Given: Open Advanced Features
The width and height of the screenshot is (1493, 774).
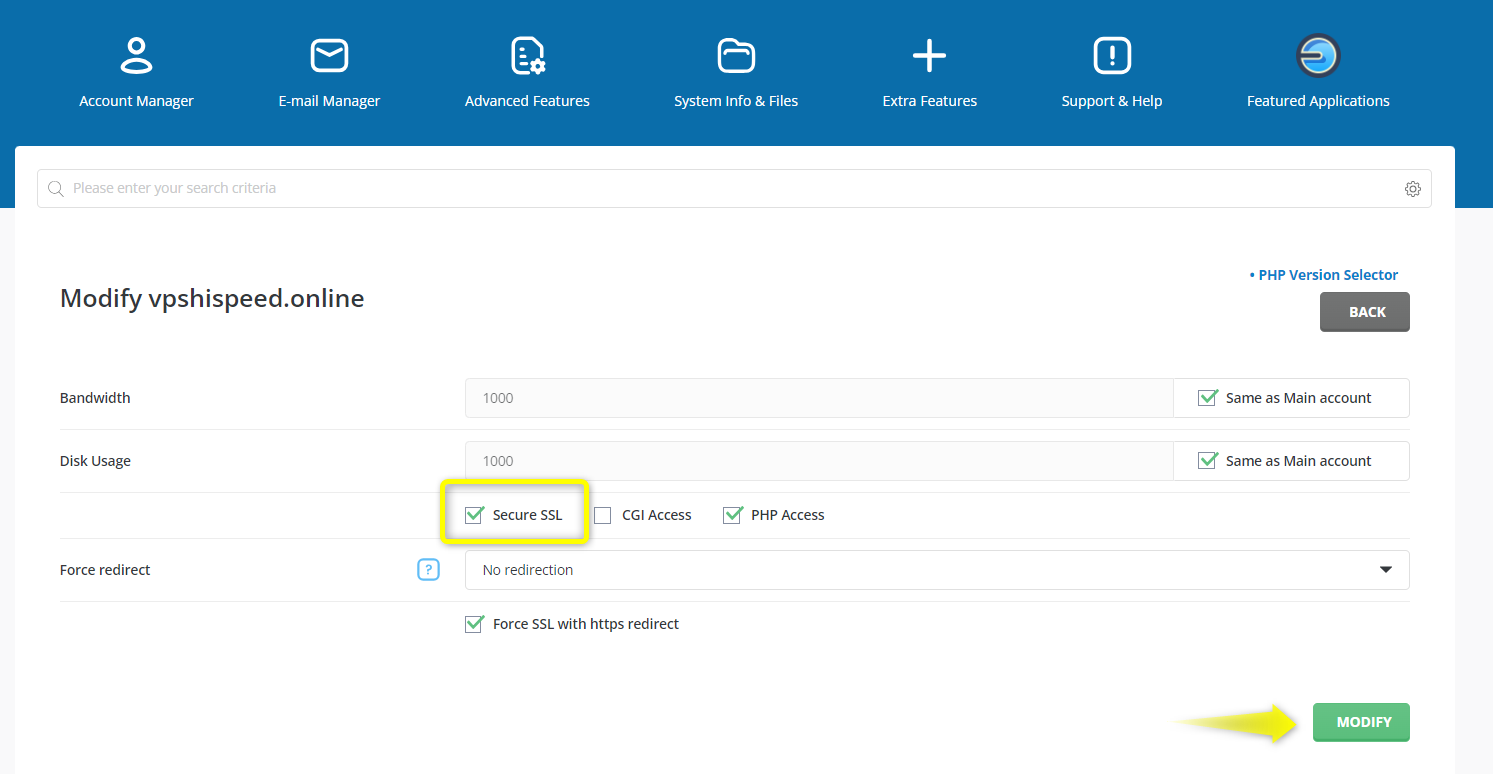Looking at the screenshot, I should click(x=527, y=70).
